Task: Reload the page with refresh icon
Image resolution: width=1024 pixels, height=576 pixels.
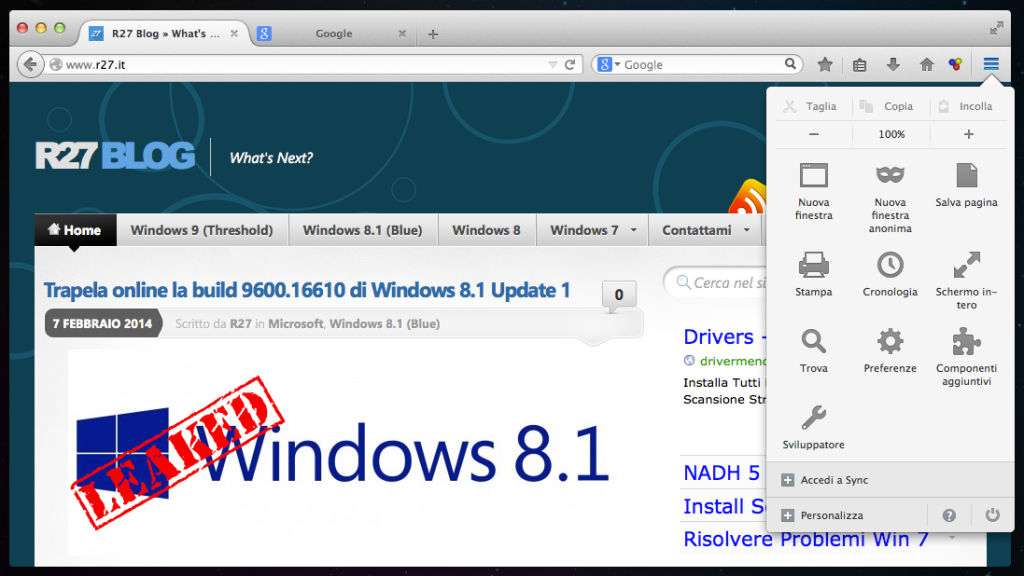Action: [570, 64]
